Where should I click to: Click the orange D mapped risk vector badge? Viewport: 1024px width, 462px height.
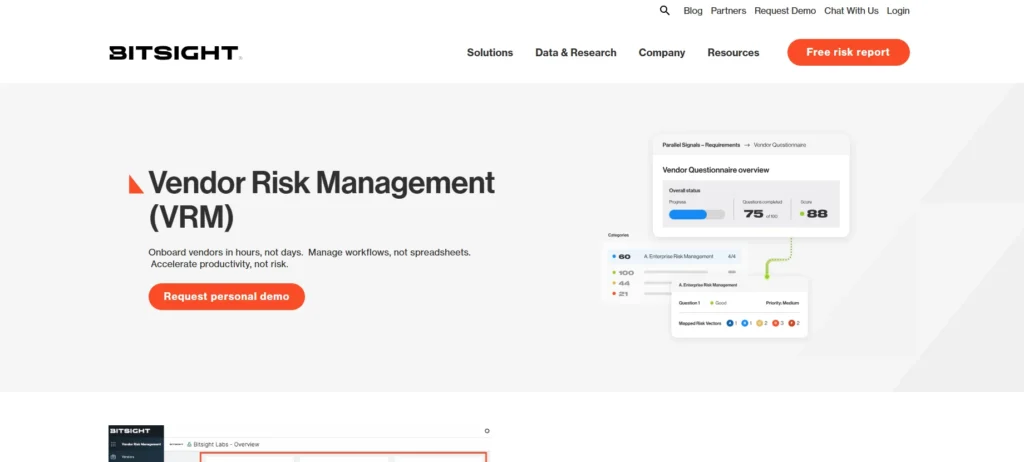775,323
